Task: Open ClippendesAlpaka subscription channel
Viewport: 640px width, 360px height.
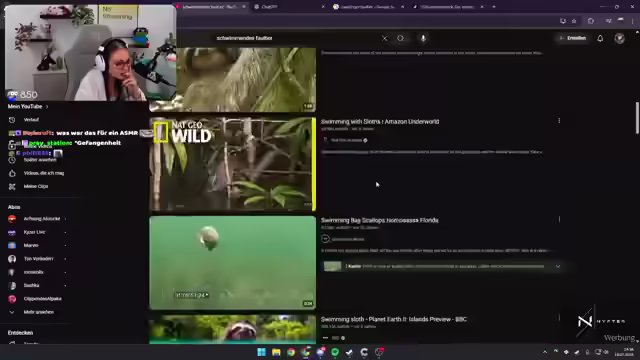Action: 42,299
